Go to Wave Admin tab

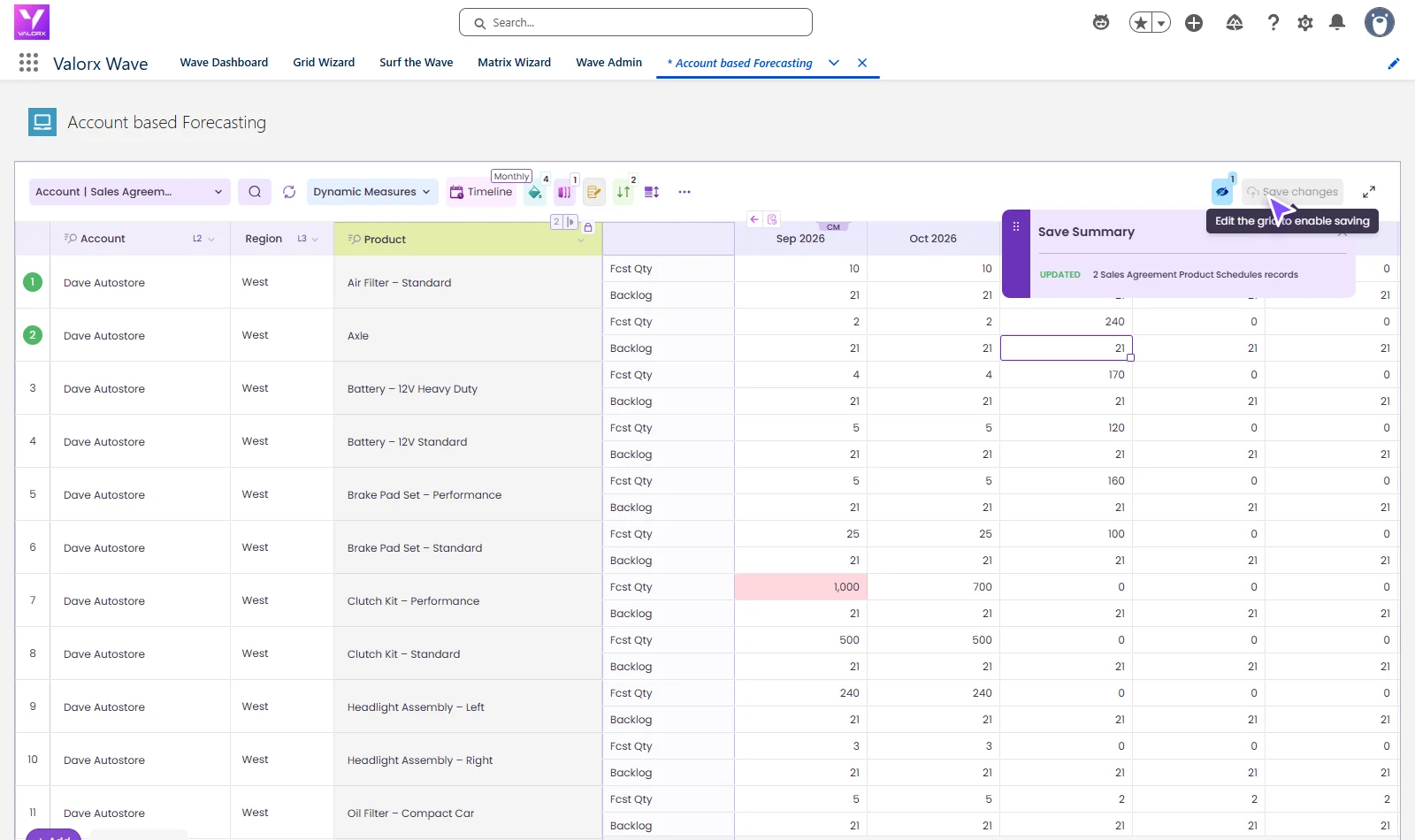click(x=608, y=63)
